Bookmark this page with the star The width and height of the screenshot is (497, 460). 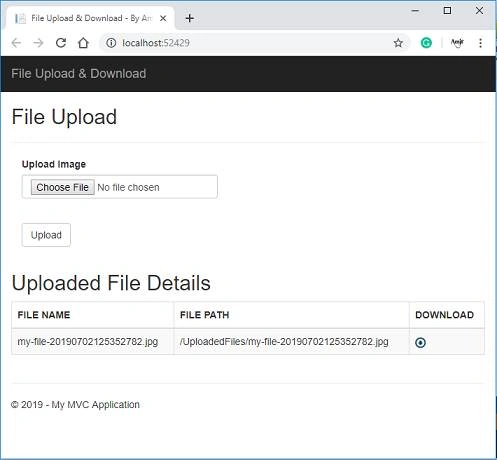pyautogui.click(x=398, y=43)
